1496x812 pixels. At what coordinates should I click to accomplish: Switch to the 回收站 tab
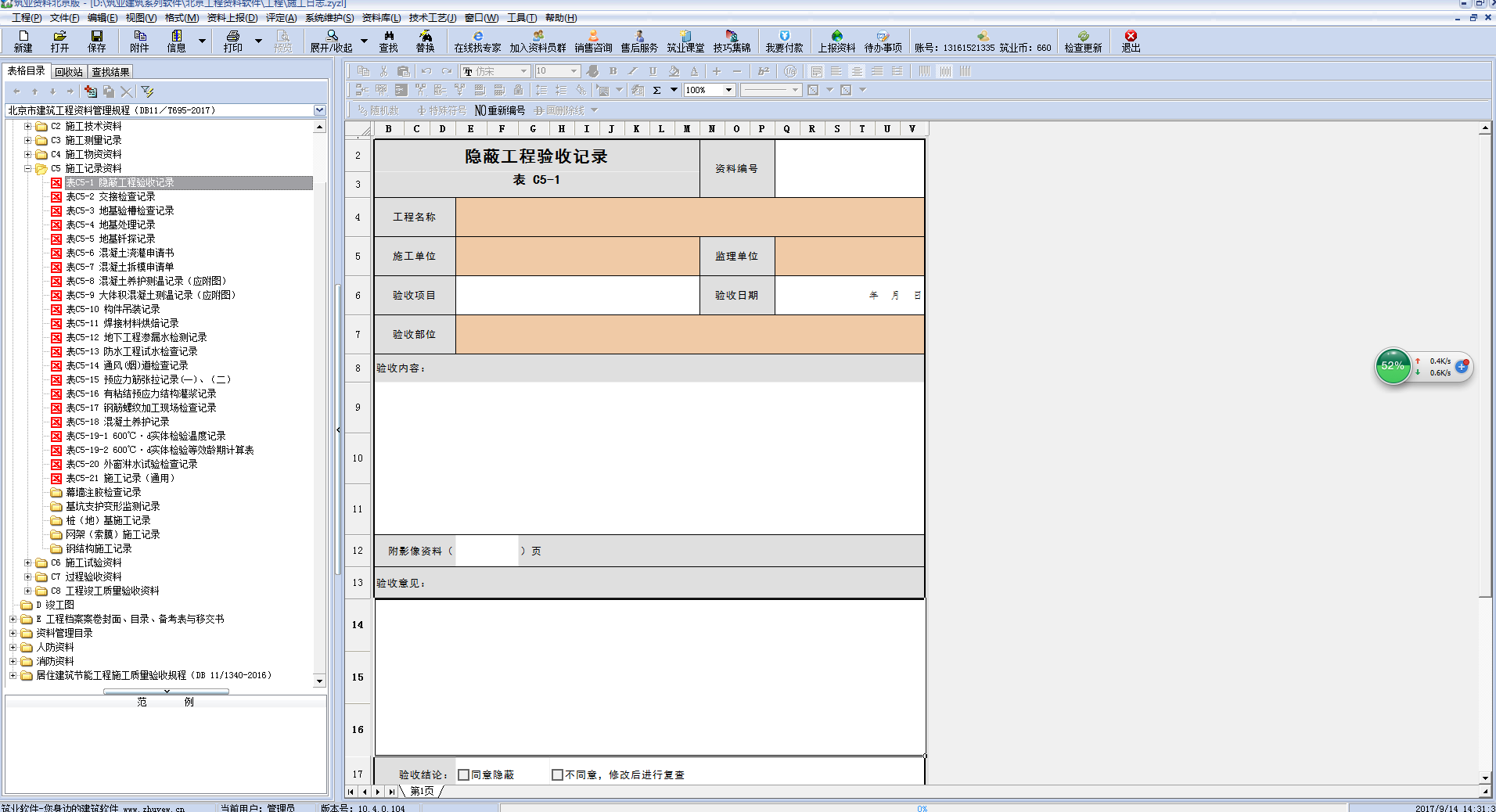[69, 72]
